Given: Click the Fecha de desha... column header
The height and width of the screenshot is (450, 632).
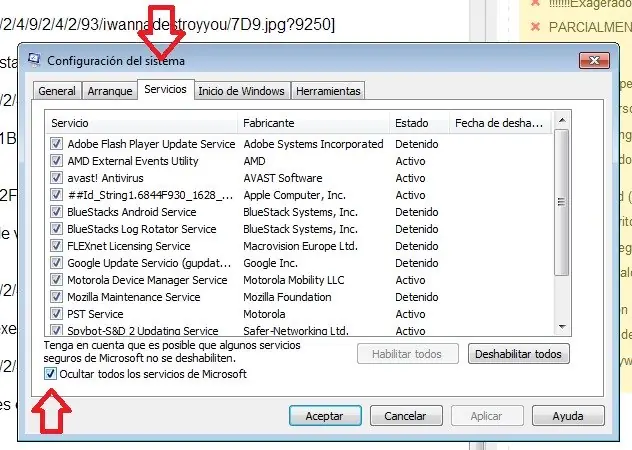Looking at the screenshot, I should point(501,123).
